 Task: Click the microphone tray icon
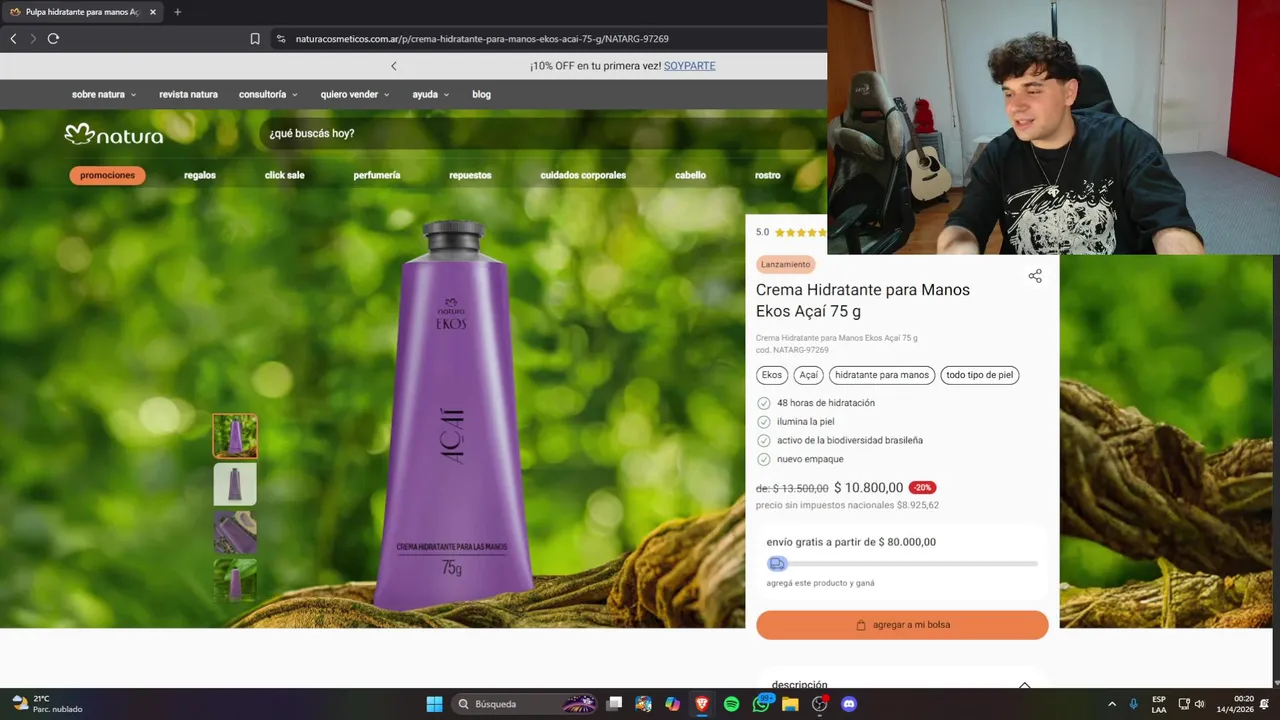tap(1133, 704)
